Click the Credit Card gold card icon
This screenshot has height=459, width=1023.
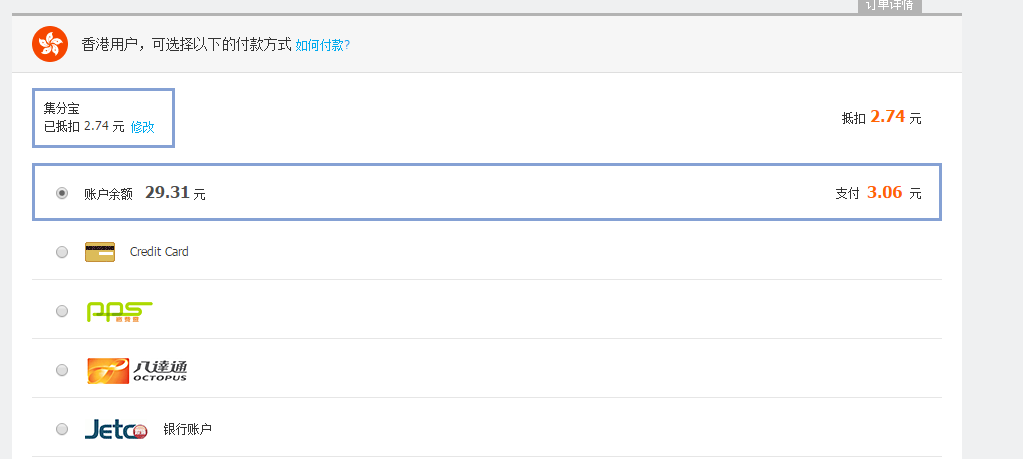tap(100, 252)
